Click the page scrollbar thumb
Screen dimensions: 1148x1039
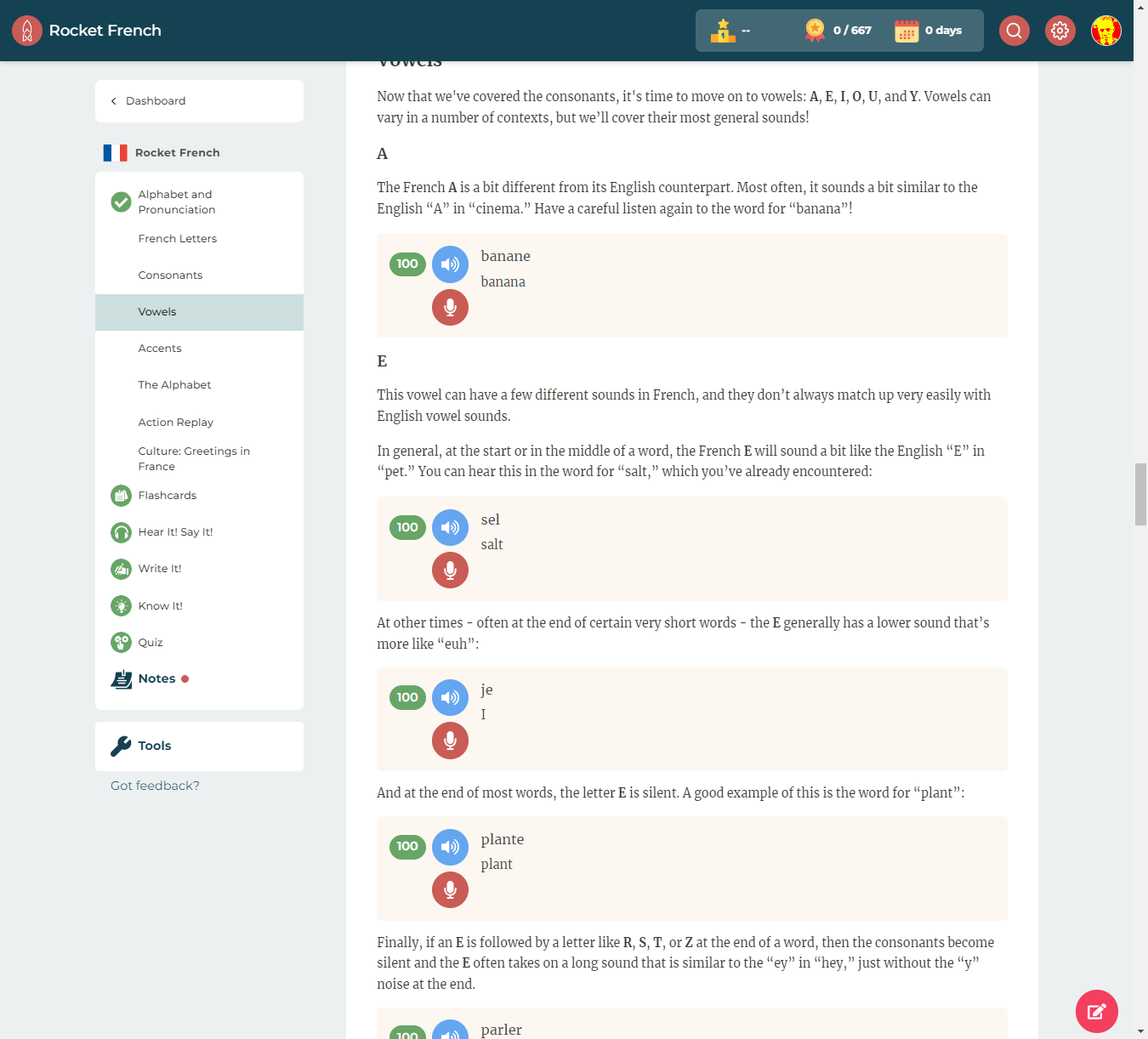click(x=1140, y=495)
